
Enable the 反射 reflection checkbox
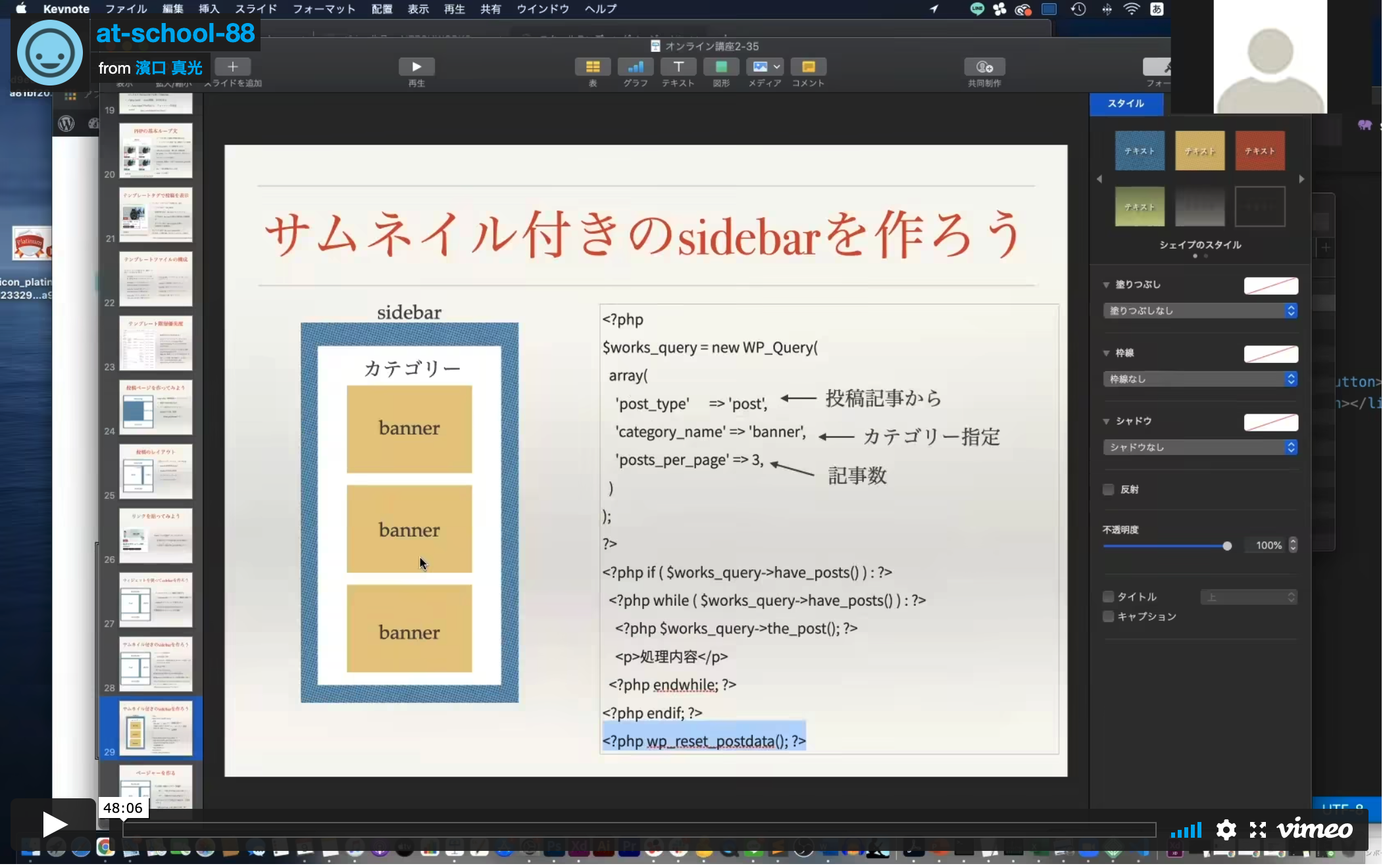(x=1109, y=489)
